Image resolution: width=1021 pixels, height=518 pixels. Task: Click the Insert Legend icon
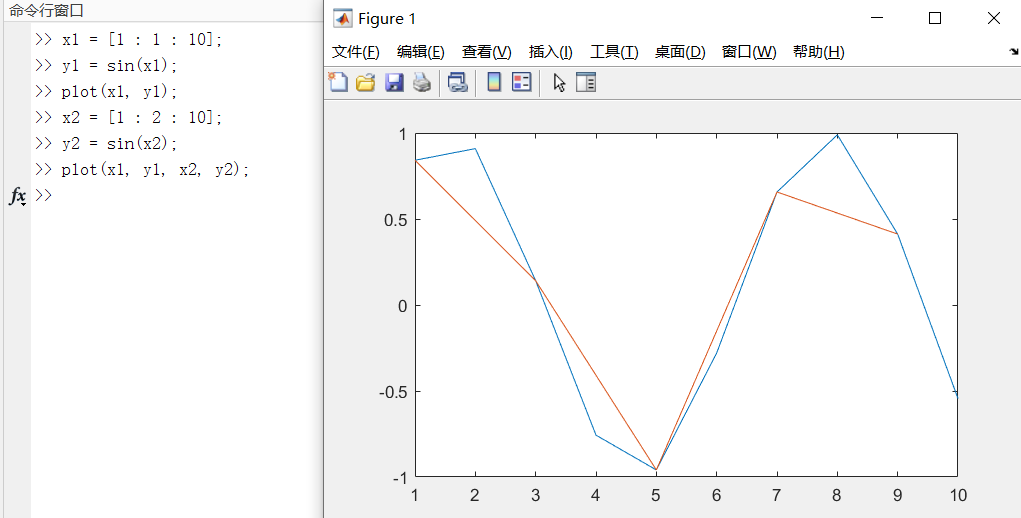(522, 82)
